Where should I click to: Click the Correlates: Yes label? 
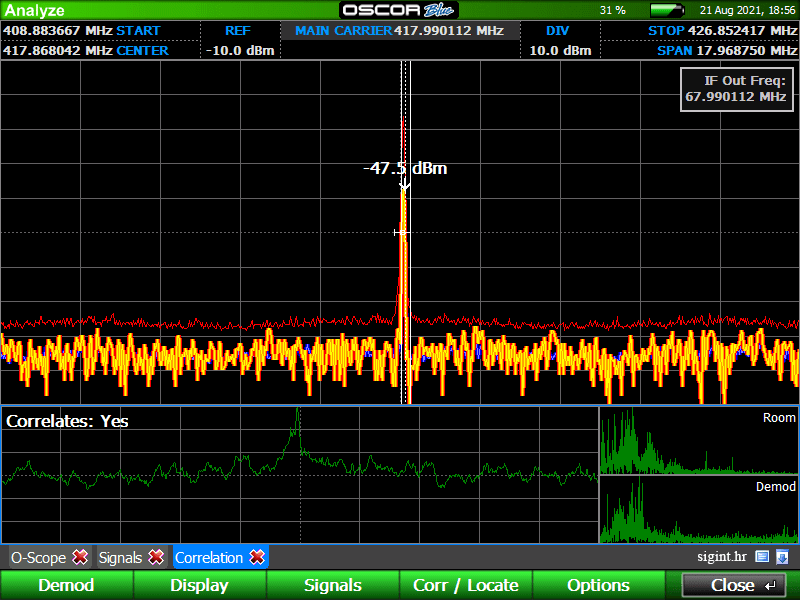(67, 421)
